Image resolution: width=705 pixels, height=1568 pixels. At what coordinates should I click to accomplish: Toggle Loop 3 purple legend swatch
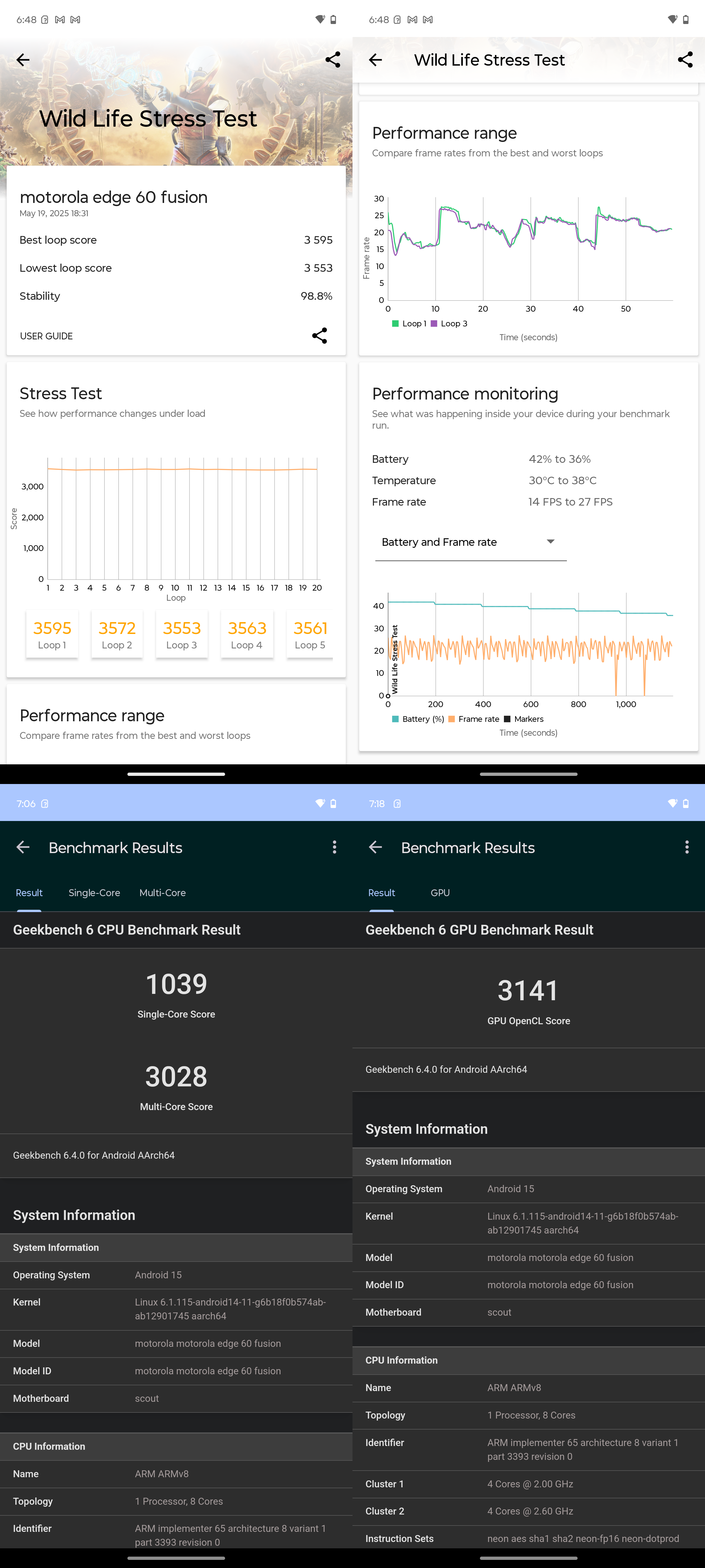(x=434, y=324)
